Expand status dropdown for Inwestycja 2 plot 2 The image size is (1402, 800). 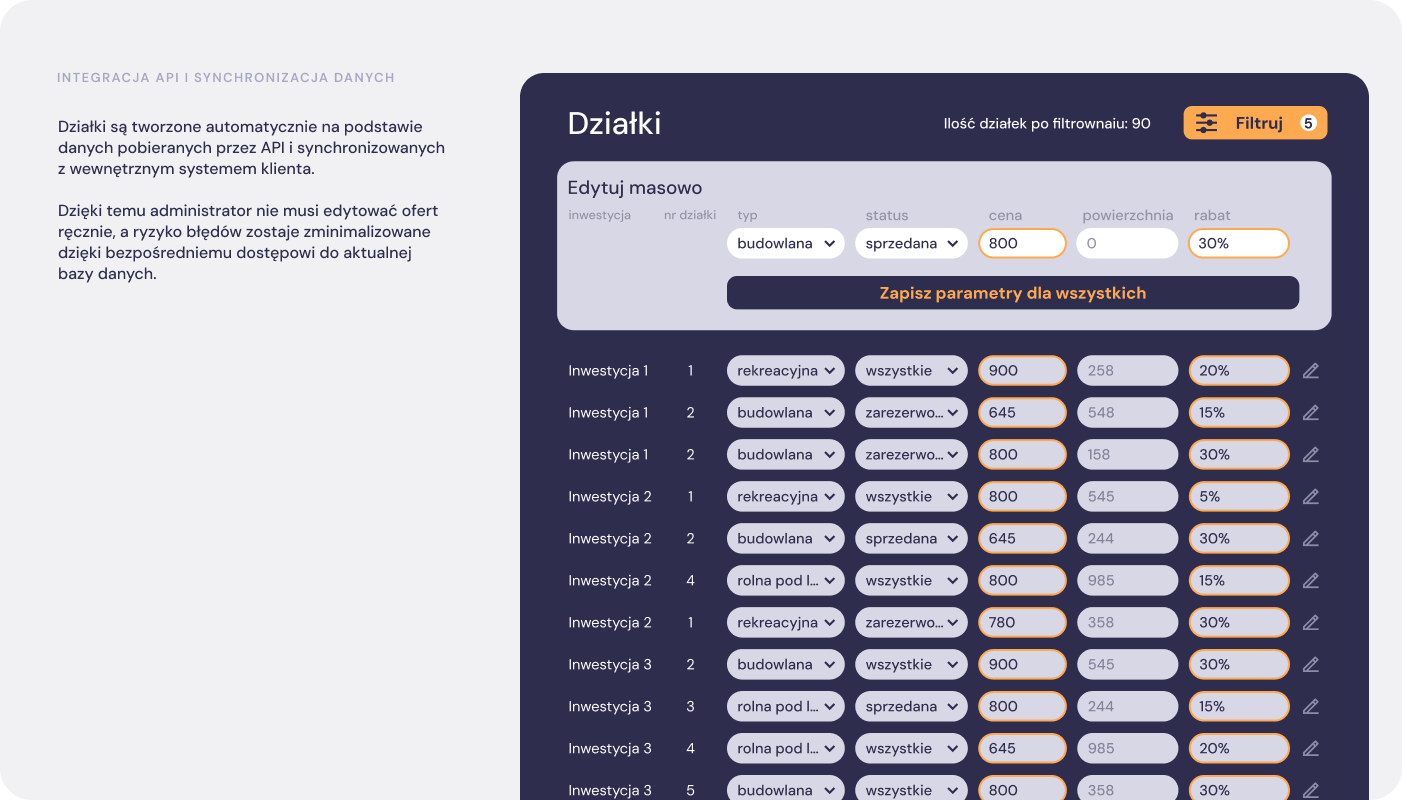tap(910, 539)
